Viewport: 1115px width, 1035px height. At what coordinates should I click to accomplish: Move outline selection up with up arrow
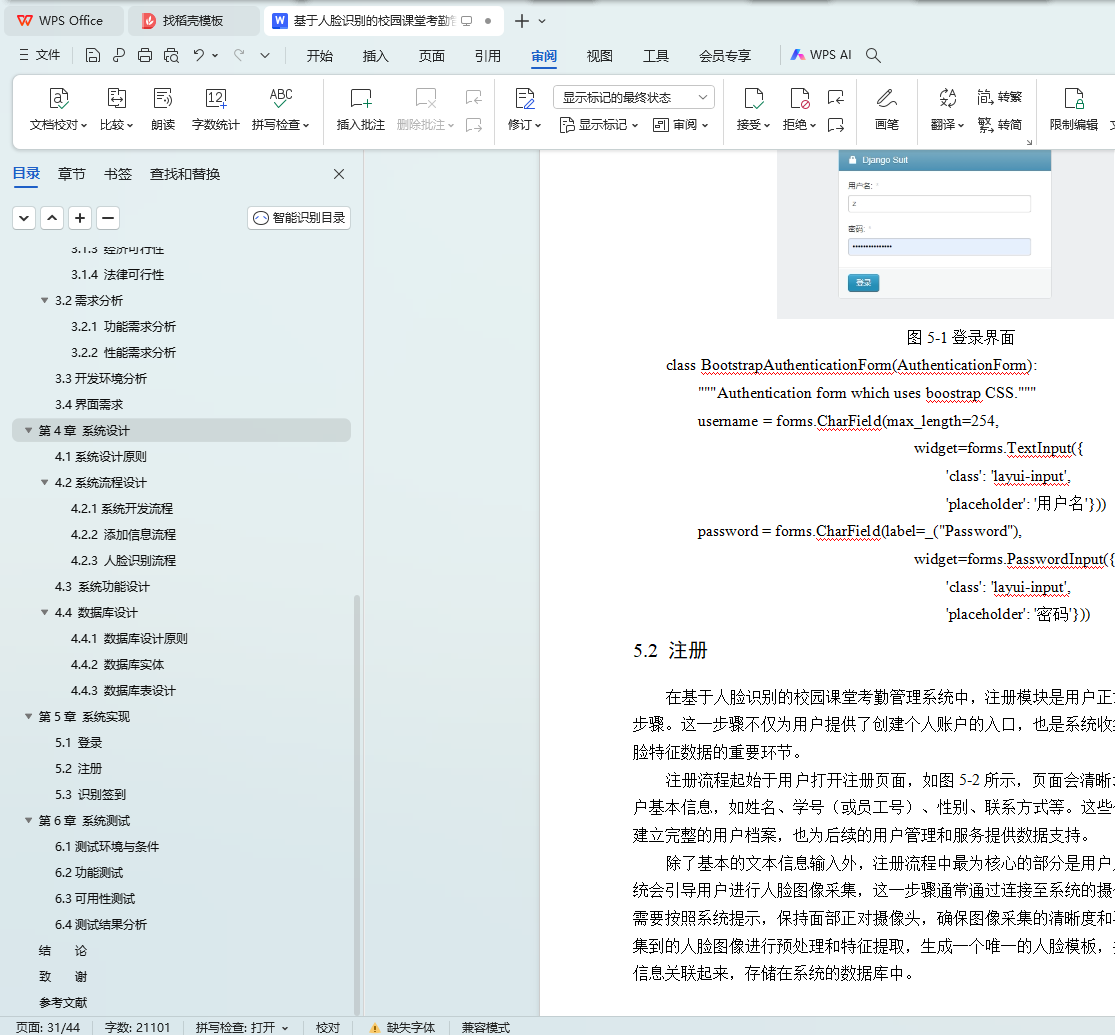[x=52, y=218]
